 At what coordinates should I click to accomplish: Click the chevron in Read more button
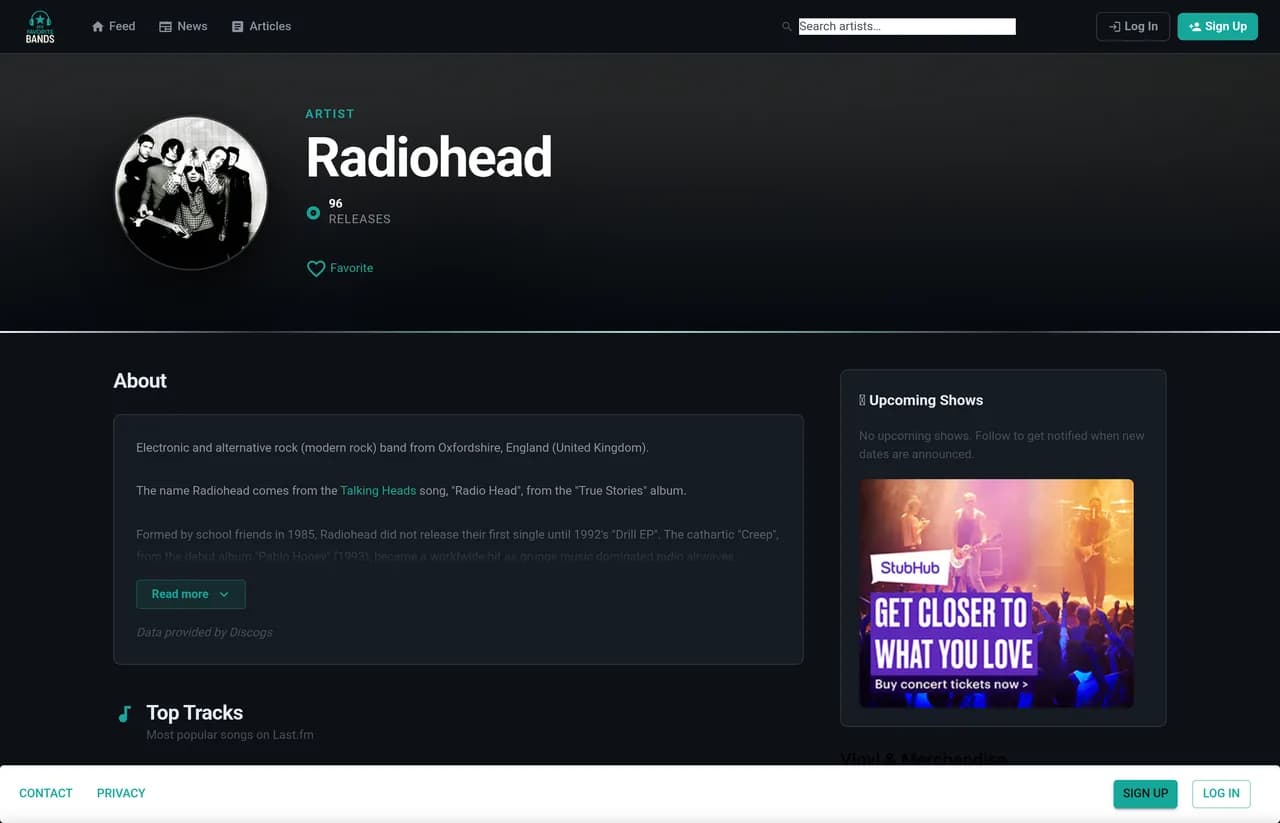coord(224,594)
